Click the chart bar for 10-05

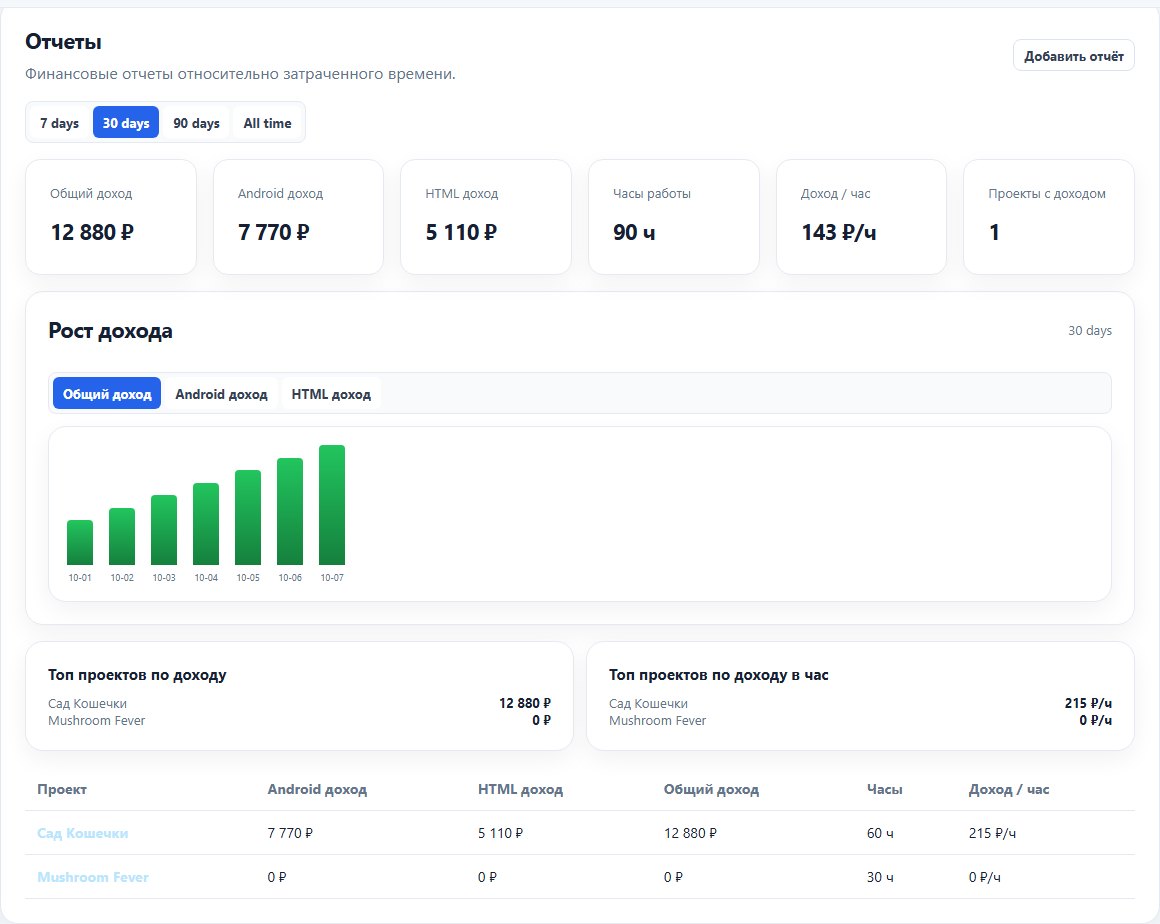(248, 517)
